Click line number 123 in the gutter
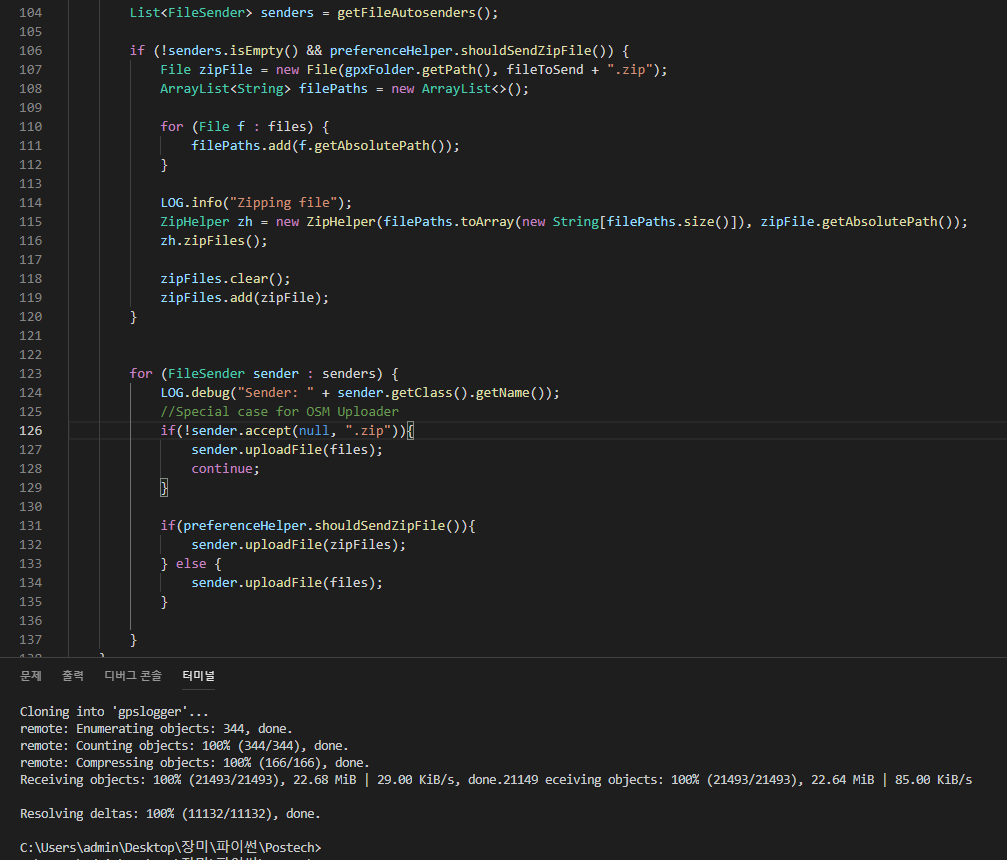 coord(31,373)
